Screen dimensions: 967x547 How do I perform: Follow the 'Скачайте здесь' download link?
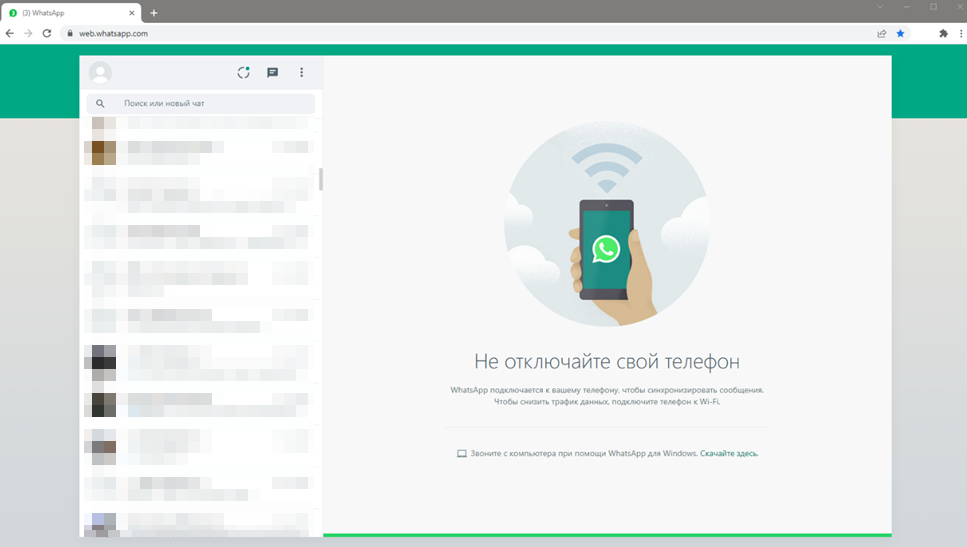click(729, 453)
